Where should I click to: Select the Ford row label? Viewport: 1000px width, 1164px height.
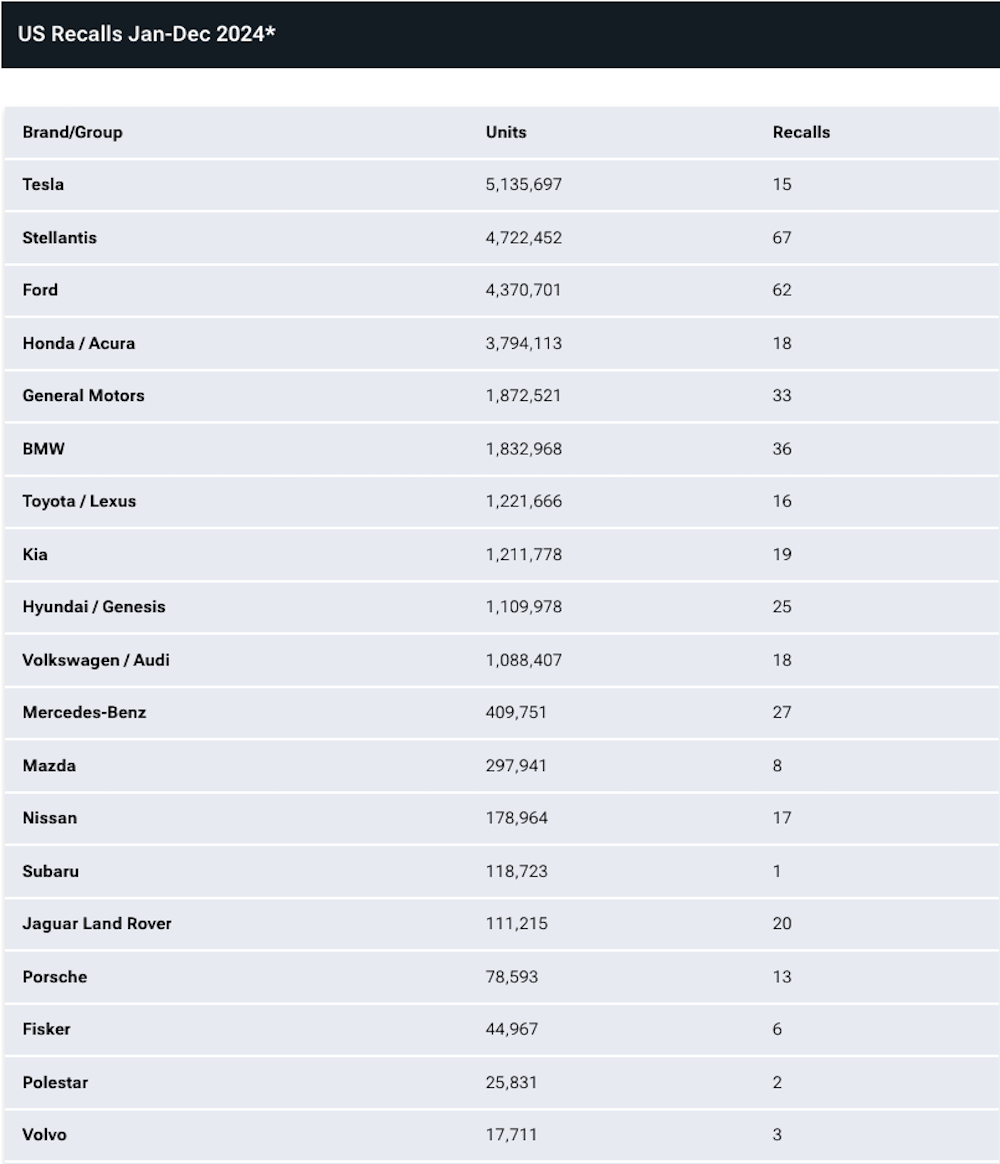coord(40,290)
